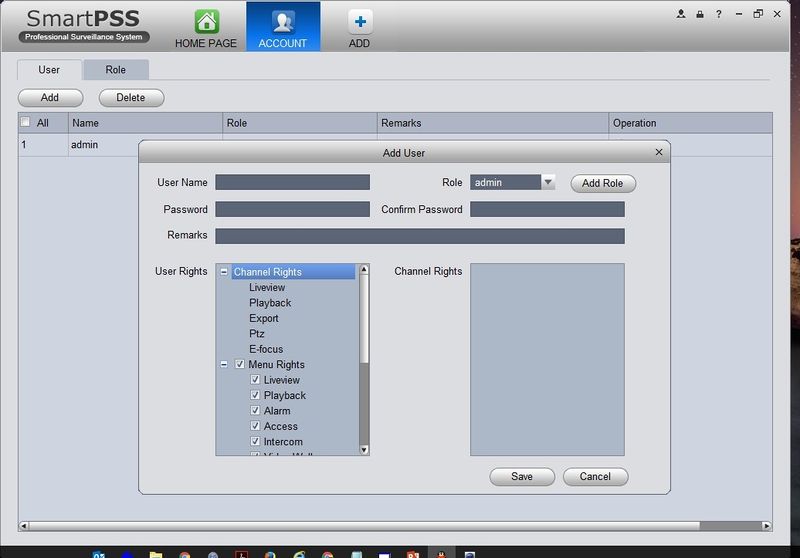Viewport: 800px width, 558px height.
Task: Check the All users checkbox in table header
Action: 26,123
